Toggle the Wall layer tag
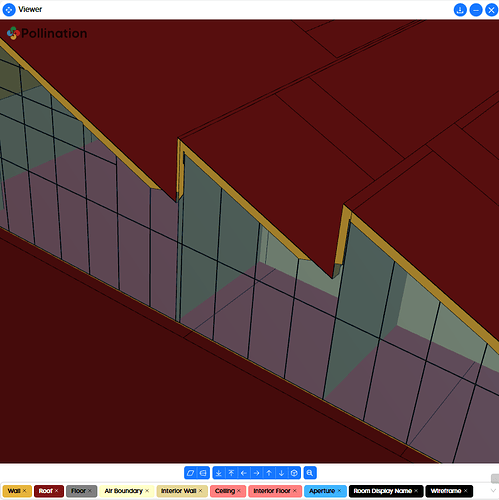The image size is (499, 500). (x=14, y=491)
